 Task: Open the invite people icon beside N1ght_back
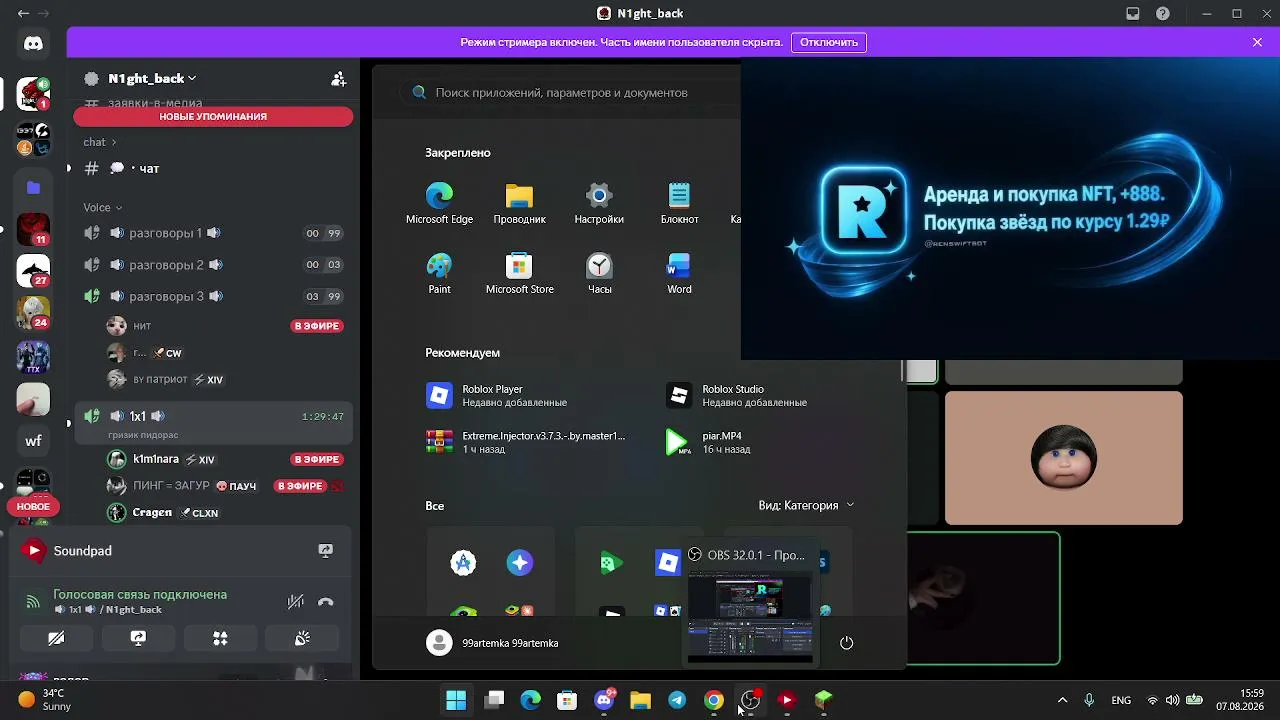pyautogui.click(x=339, y=78)
